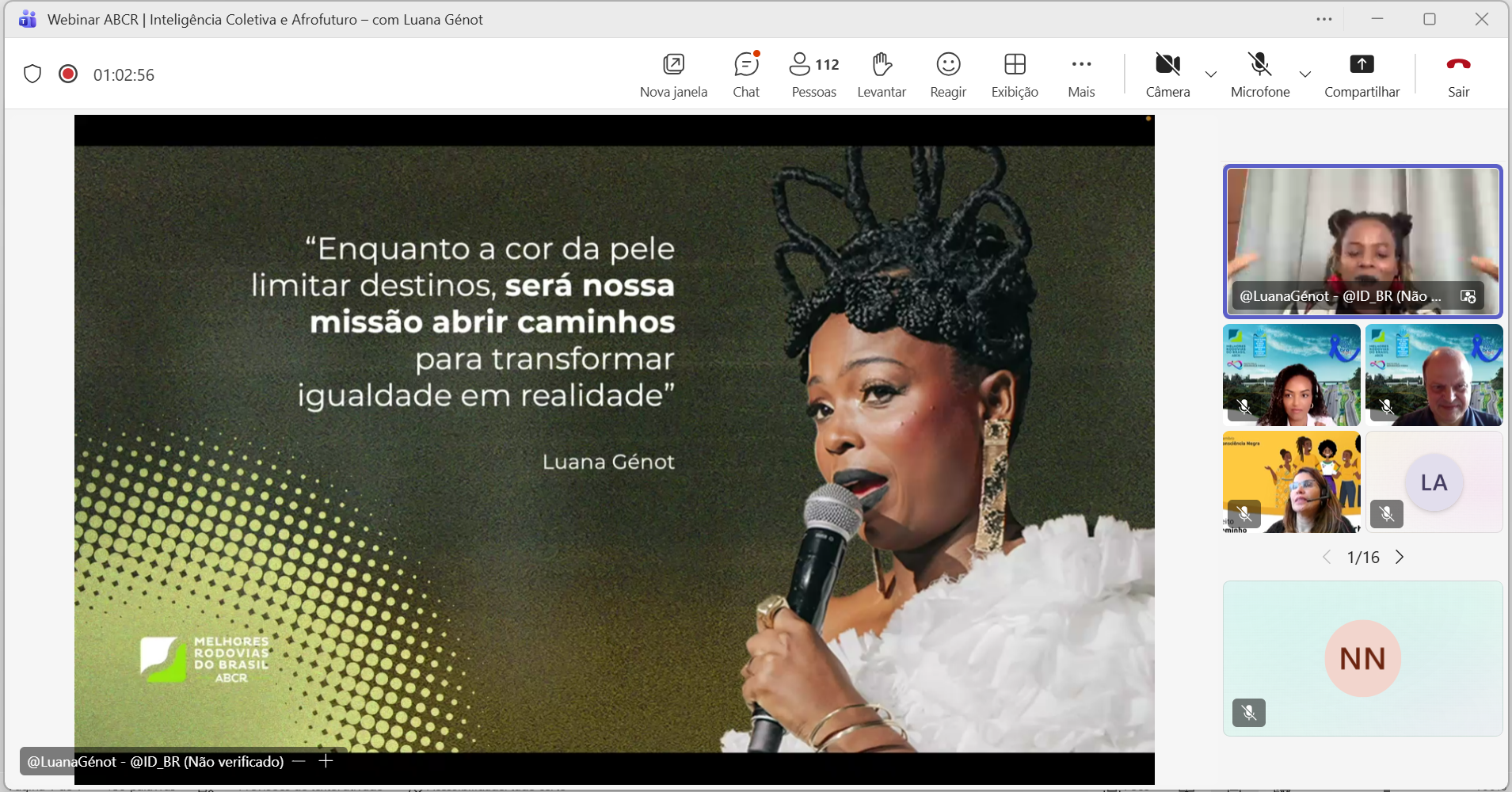Expand the microphone options arrow
This screenshot has width=1512, height=792.
1305,74
